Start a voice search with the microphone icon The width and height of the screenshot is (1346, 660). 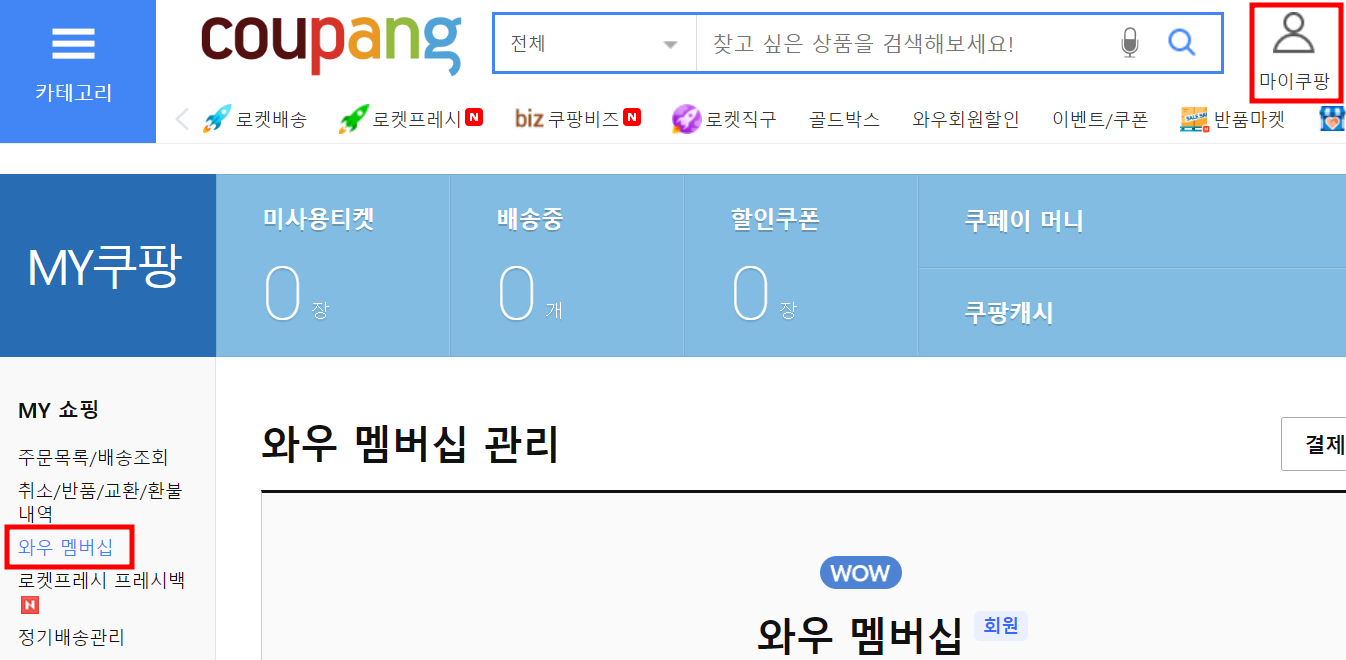(x=1129, y=42)
